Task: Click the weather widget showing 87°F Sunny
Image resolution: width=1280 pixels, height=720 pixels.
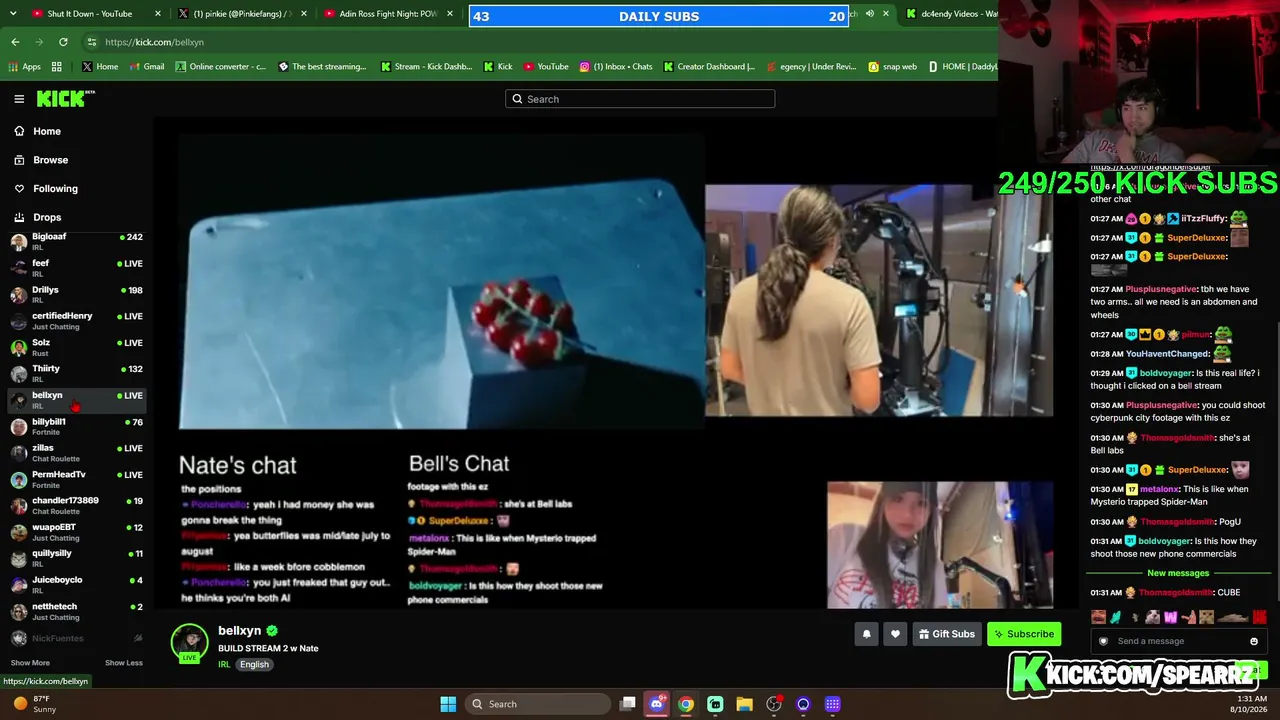Action: (x=33, y=703)
